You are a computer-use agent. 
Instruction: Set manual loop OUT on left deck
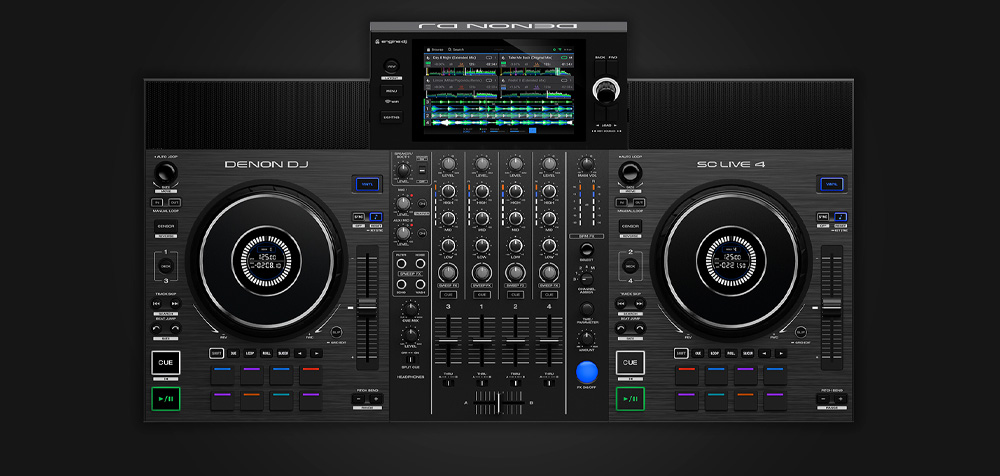point(175,202)
